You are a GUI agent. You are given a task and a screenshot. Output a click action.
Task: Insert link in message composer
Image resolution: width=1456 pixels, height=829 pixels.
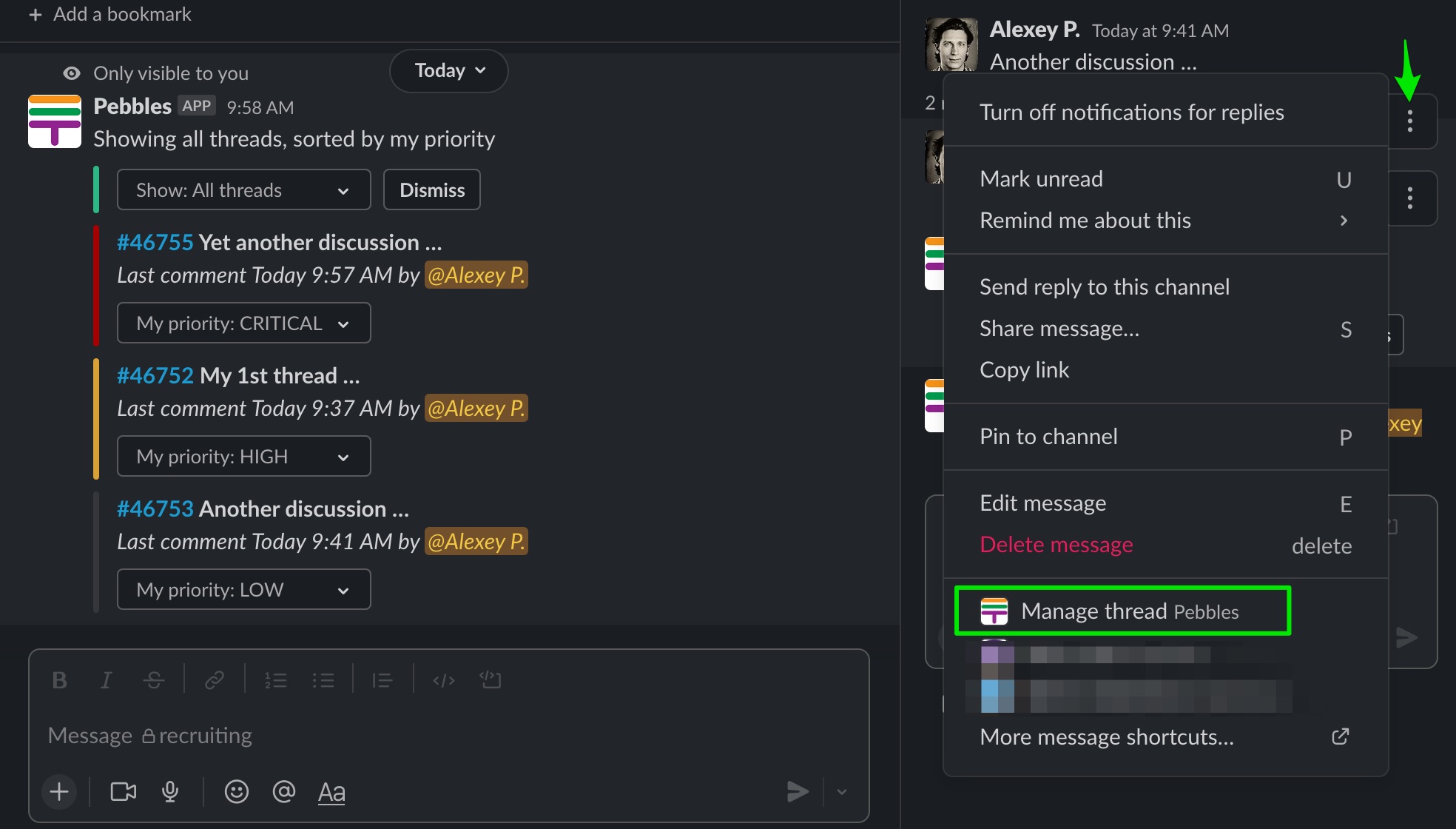pos(215,680)
